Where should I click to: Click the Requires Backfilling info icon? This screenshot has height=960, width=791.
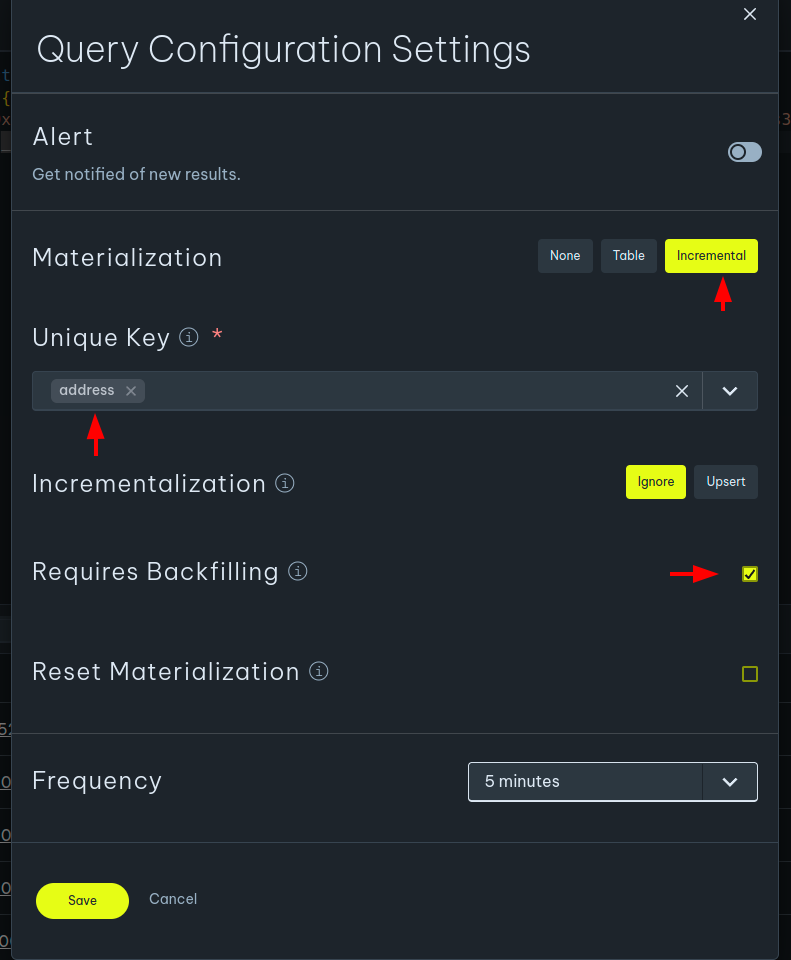coord(297,572)
